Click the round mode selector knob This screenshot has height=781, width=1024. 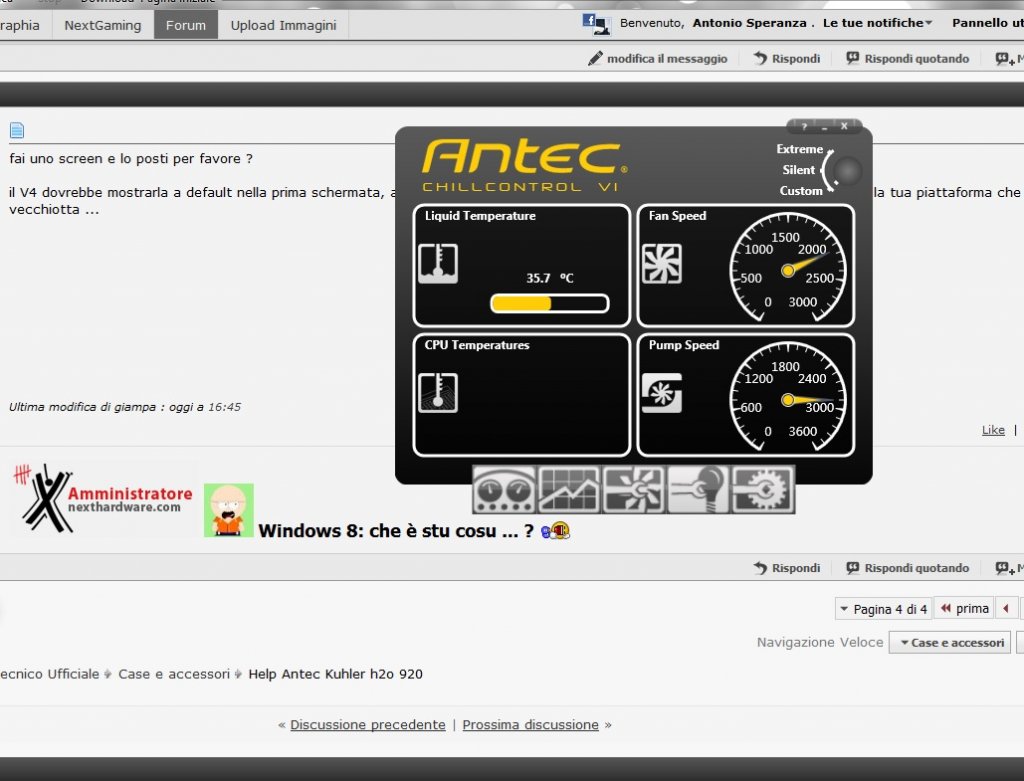pos(847,171)
